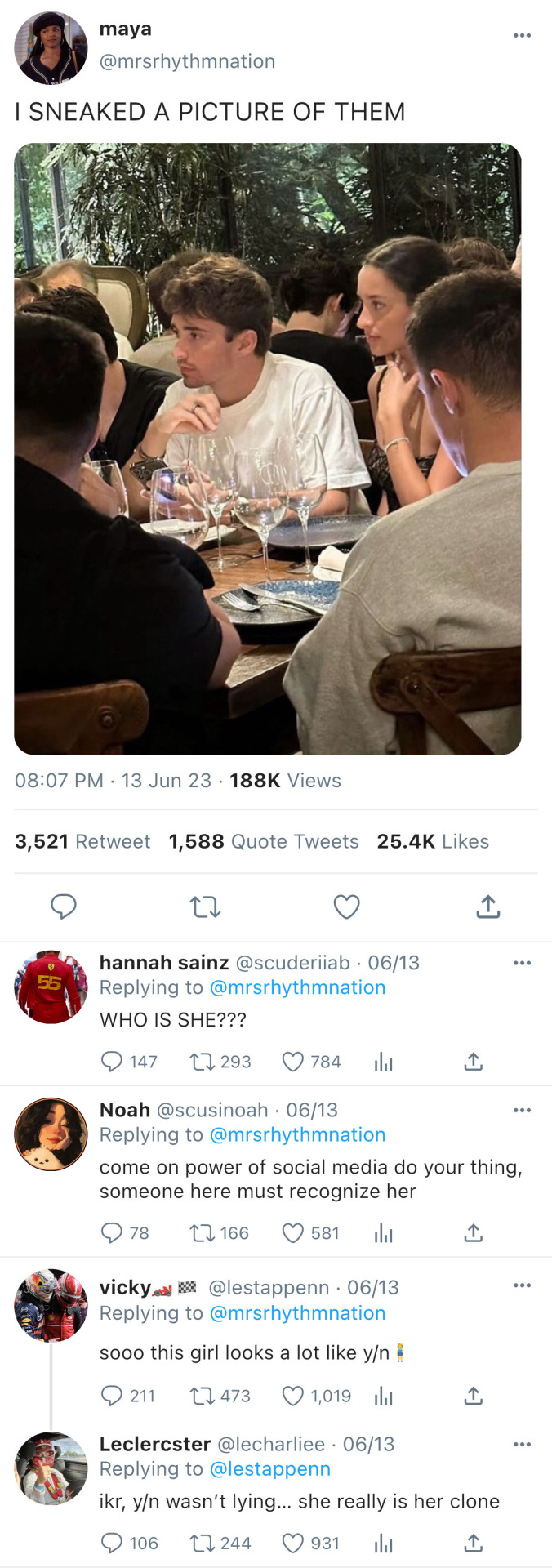Viewport: 552px width, 1568px height.
Task: View analytics for hannah sainz's reply
Action: [x=383, y=1062]
